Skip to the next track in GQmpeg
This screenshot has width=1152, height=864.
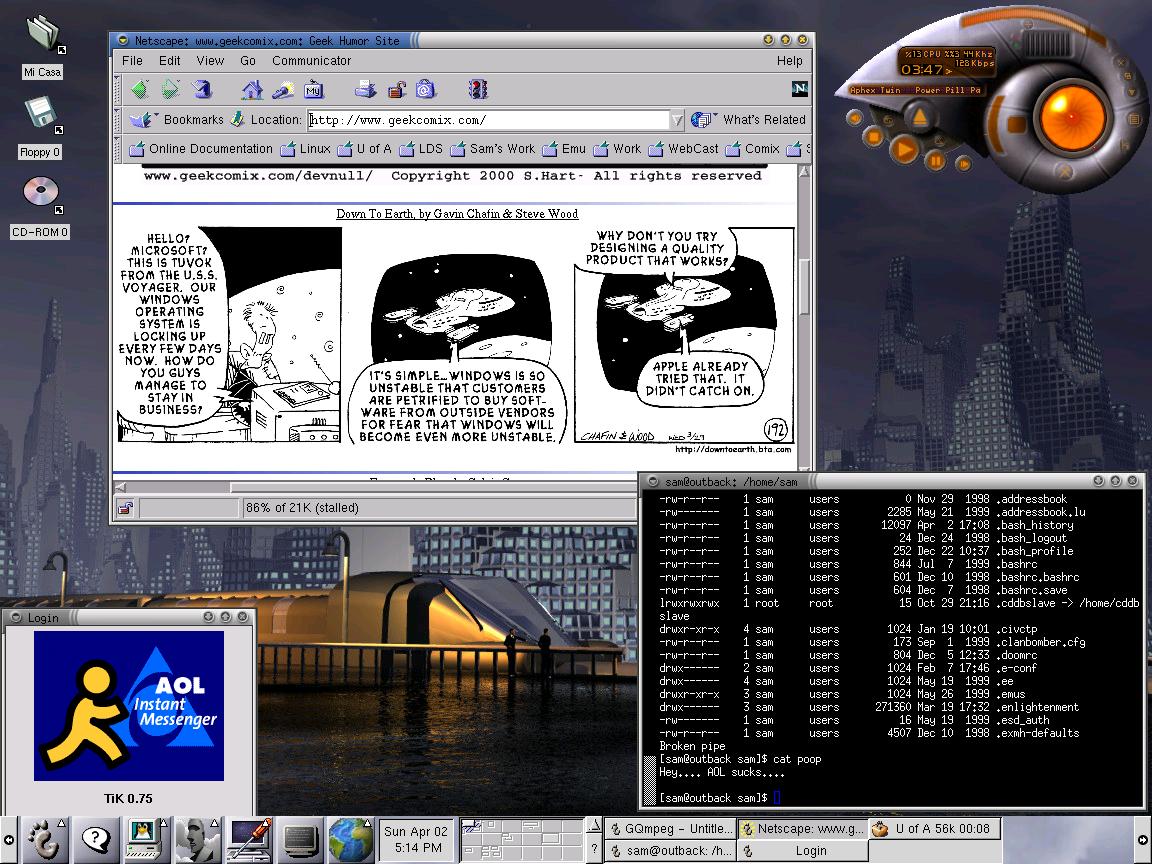[963, 164]
